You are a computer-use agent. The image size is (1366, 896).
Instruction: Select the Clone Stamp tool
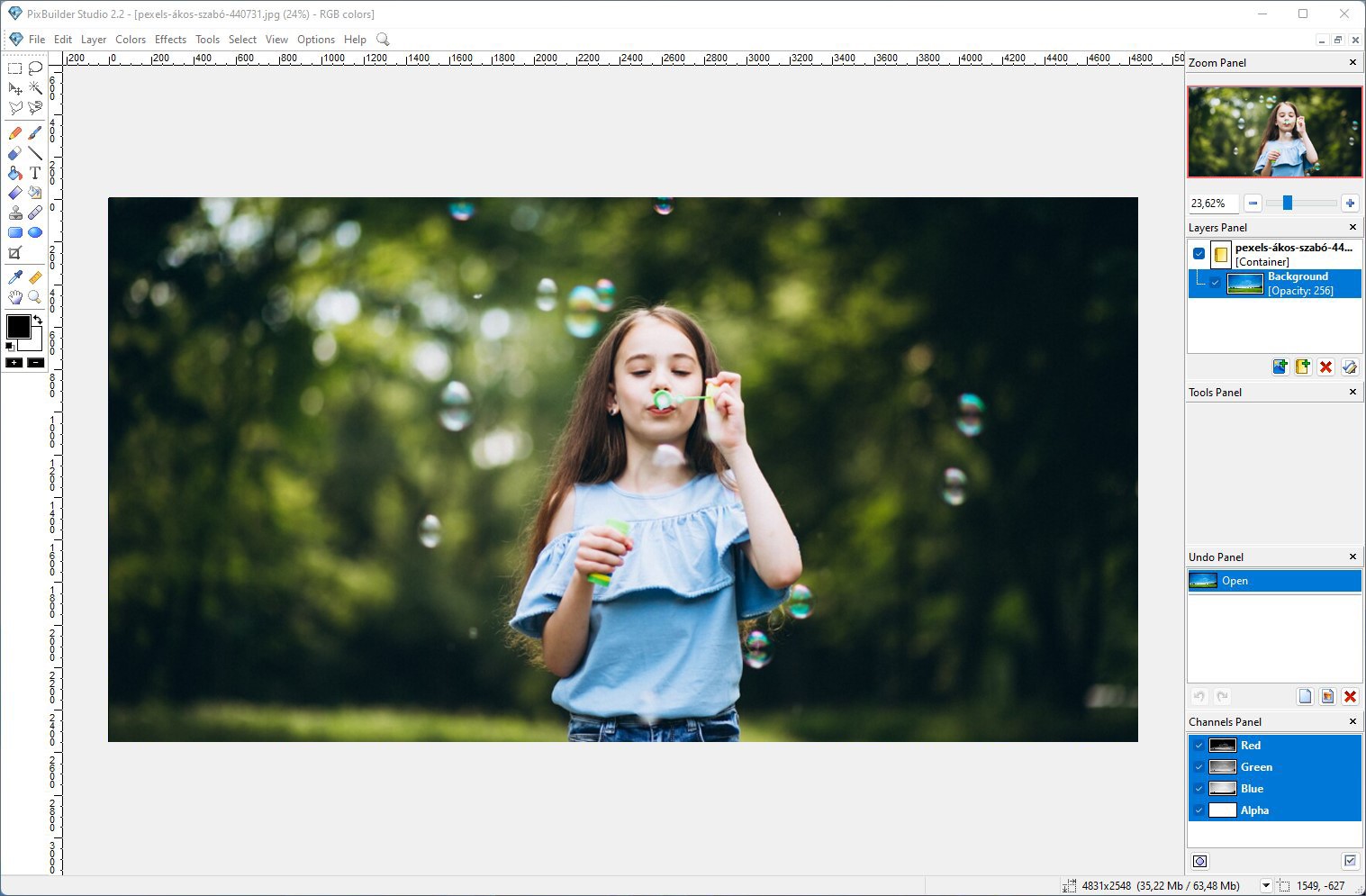click(15, 213)
